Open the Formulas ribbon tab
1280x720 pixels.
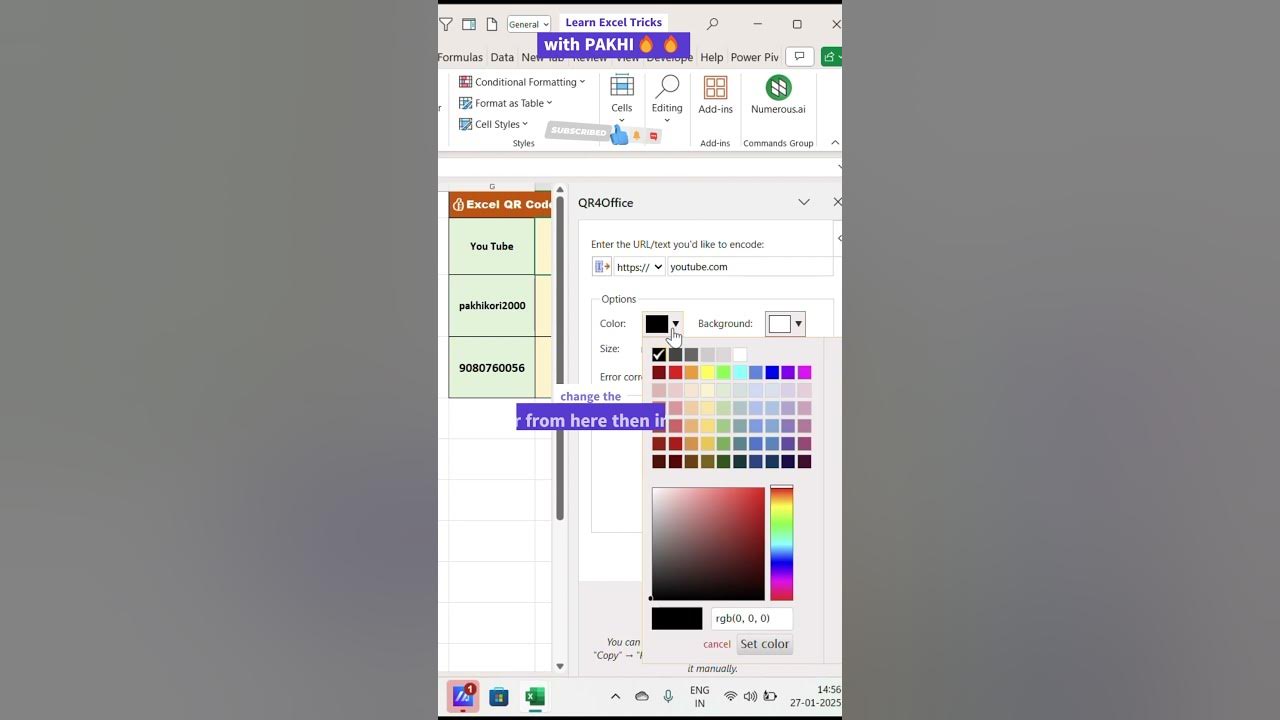click(461, 57)
